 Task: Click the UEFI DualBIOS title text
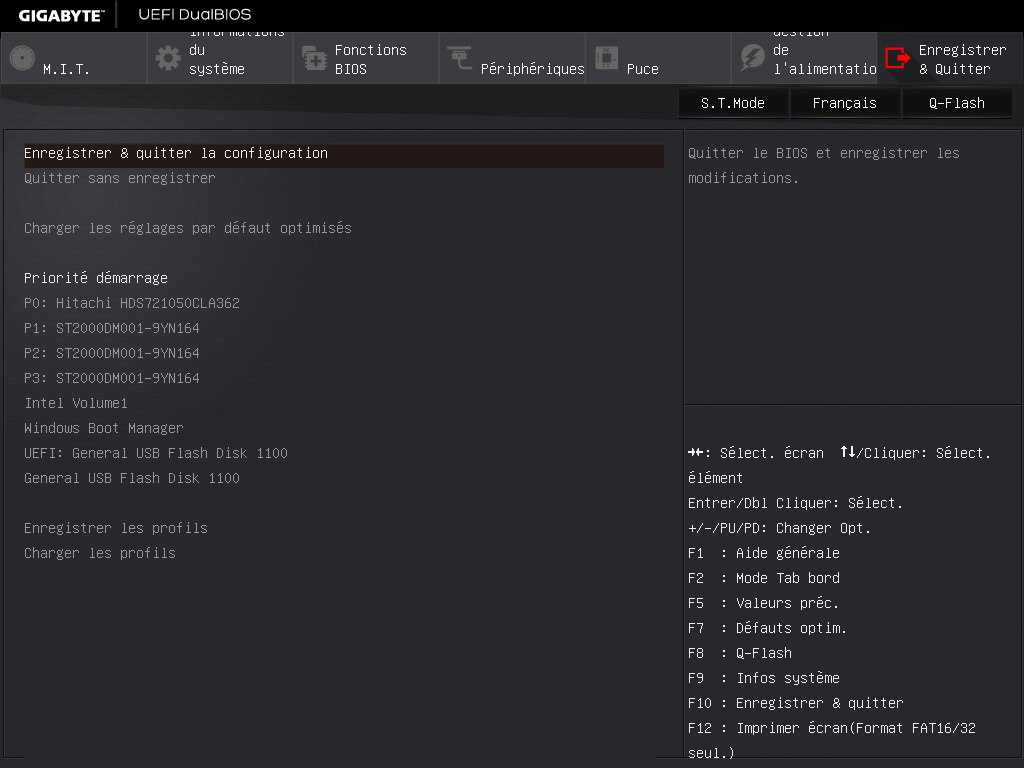195,14
